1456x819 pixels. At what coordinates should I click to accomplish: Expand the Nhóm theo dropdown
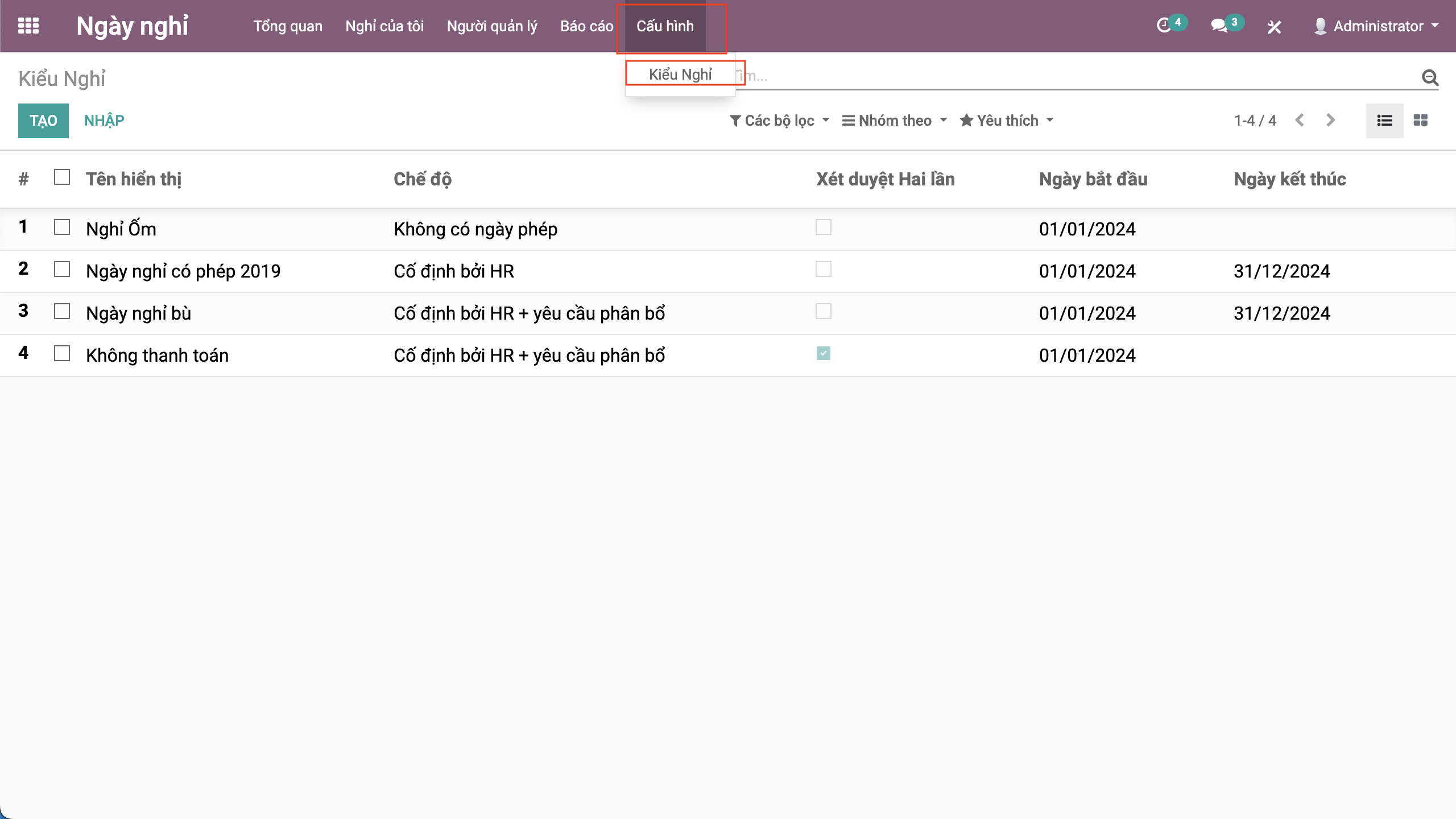coord(894,121)
